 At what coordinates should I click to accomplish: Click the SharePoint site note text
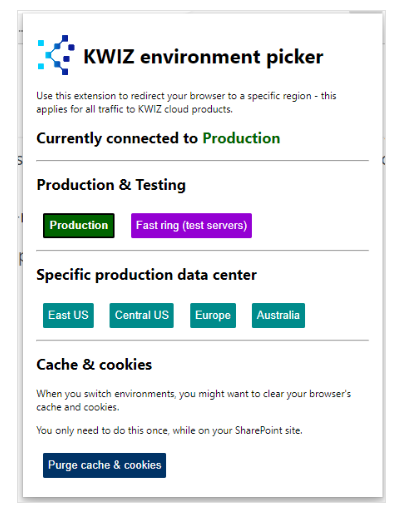click(x=169, y=431)
